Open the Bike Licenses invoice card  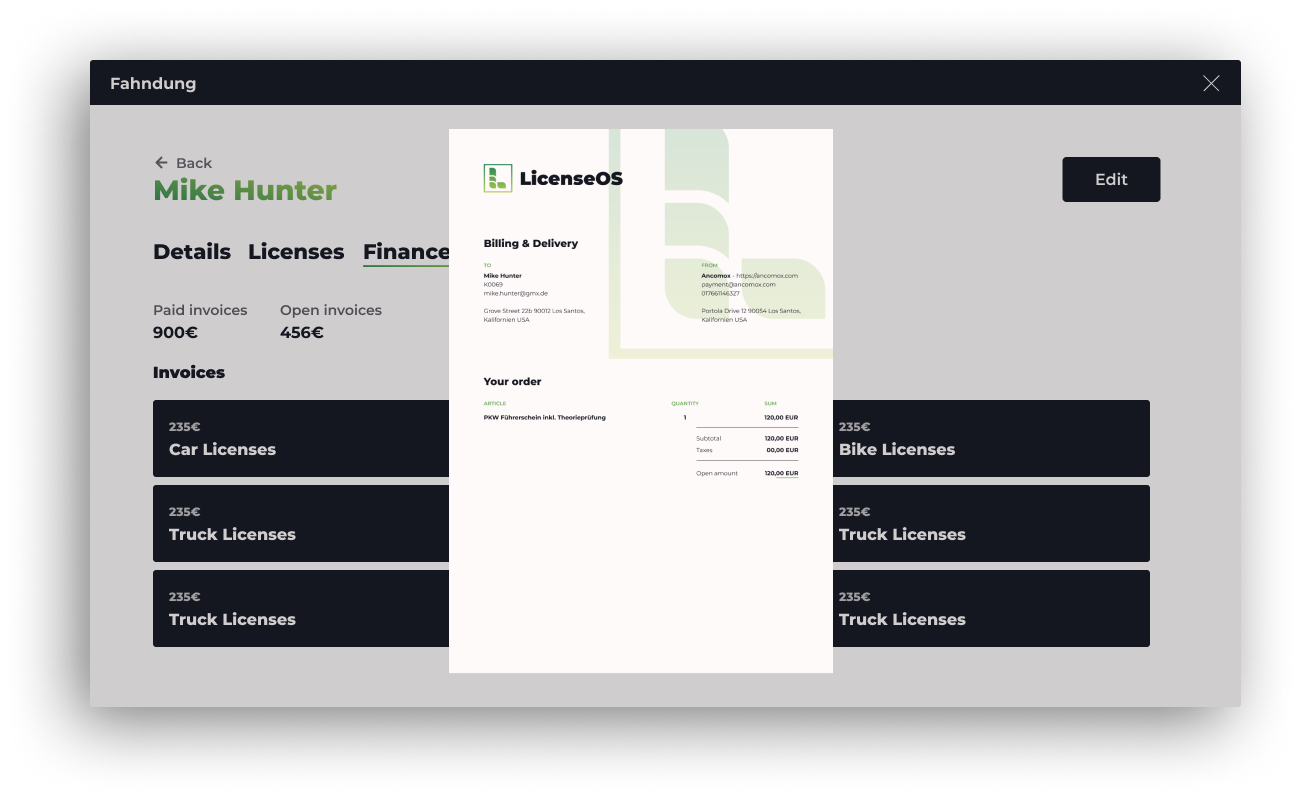coord(990,438)
